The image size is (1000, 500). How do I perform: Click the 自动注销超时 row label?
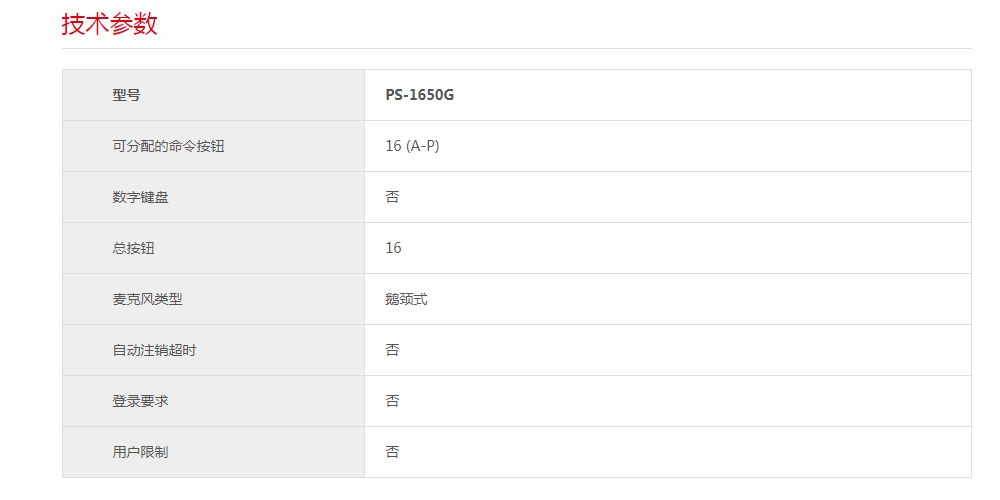pos(148,351)
